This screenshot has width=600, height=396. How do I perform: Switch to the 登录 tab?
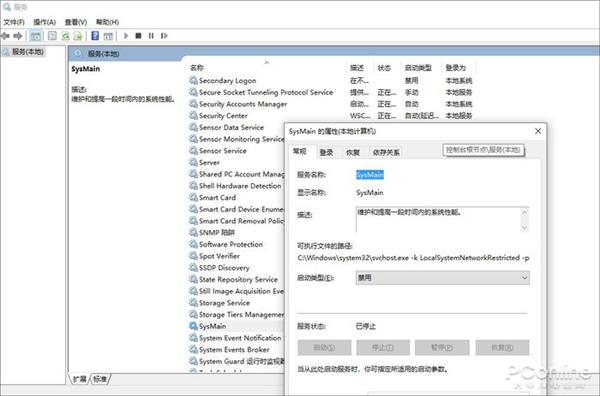click(326, 152)
